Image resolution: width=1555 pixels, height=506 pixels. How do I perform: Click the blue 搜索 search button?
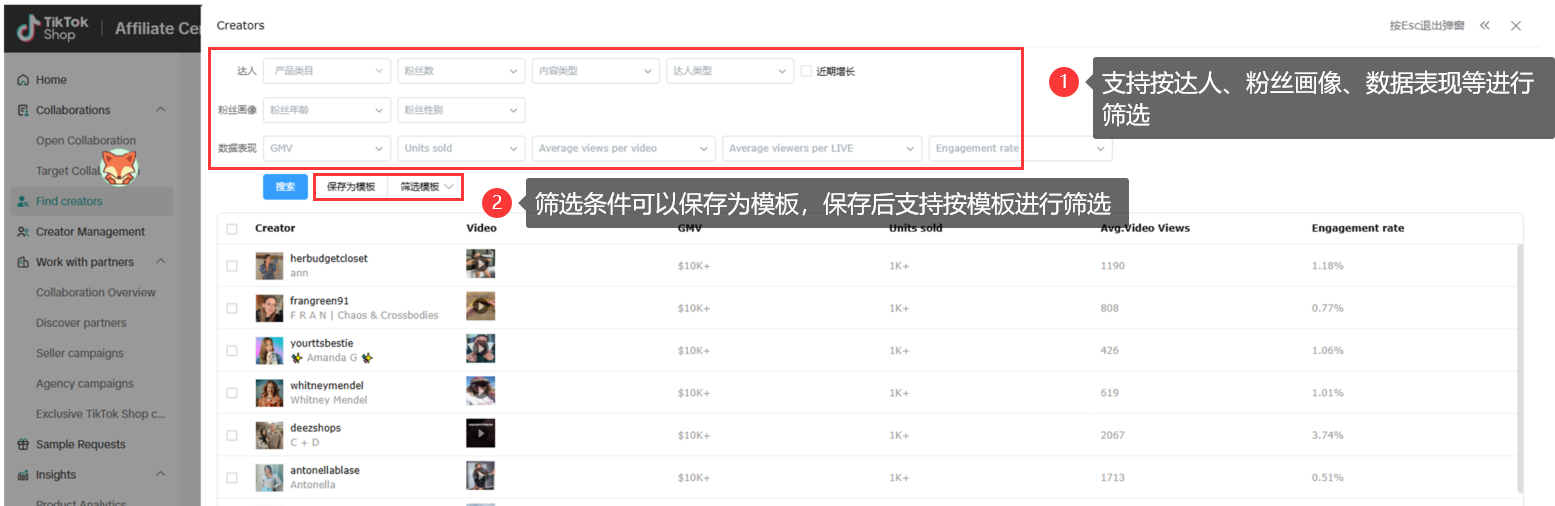click(x=285, y=187)
